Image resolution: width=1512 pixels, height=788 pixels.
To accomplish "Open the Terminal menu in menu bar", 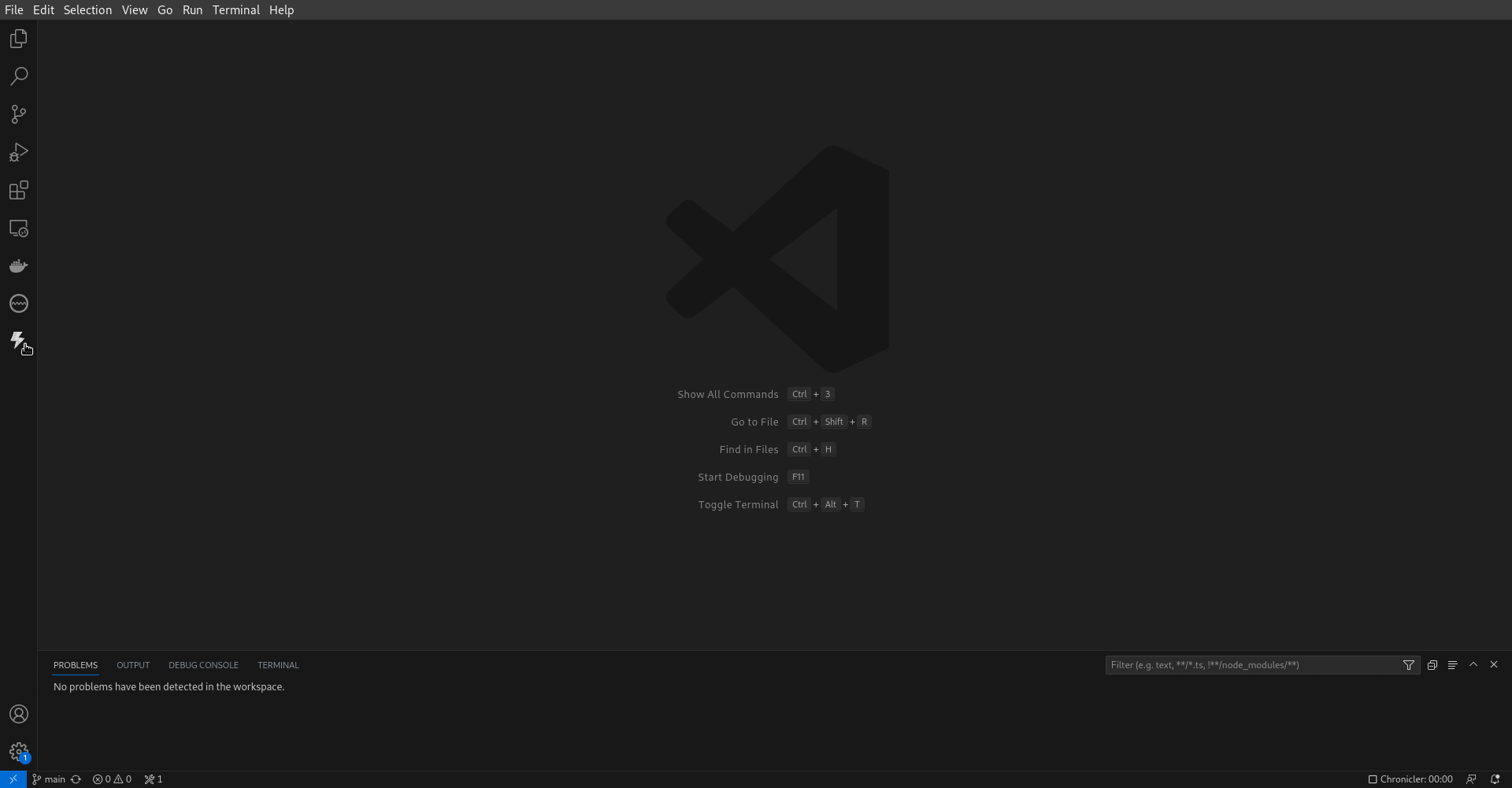I will pos(236,10).
